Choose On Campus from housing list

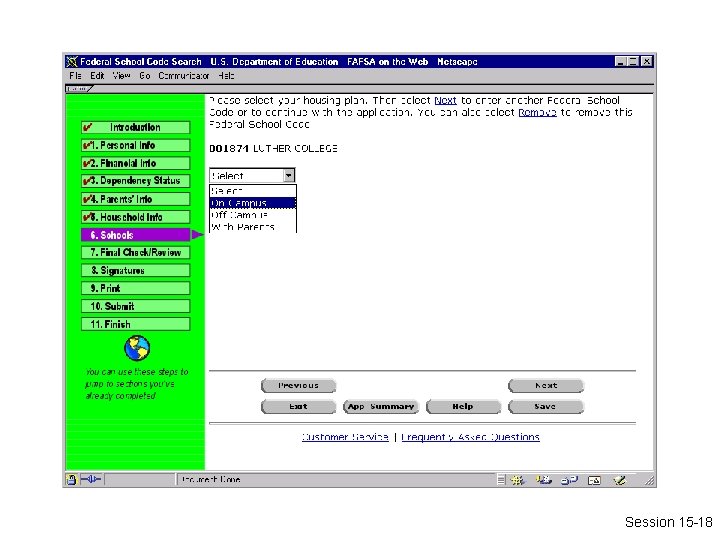coord(253,203)
